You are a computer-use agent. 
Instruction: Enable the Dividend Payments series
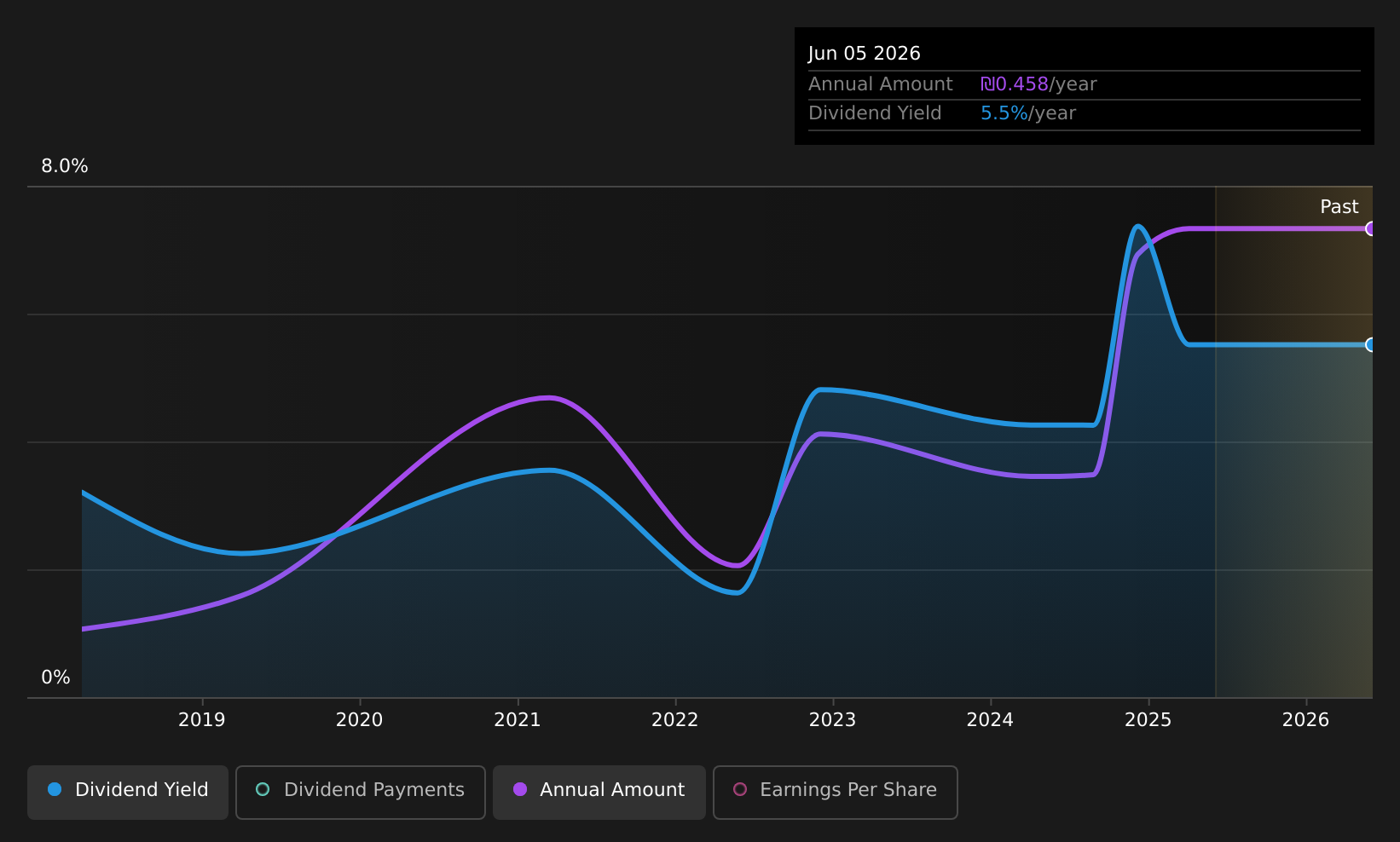[360, 792]
